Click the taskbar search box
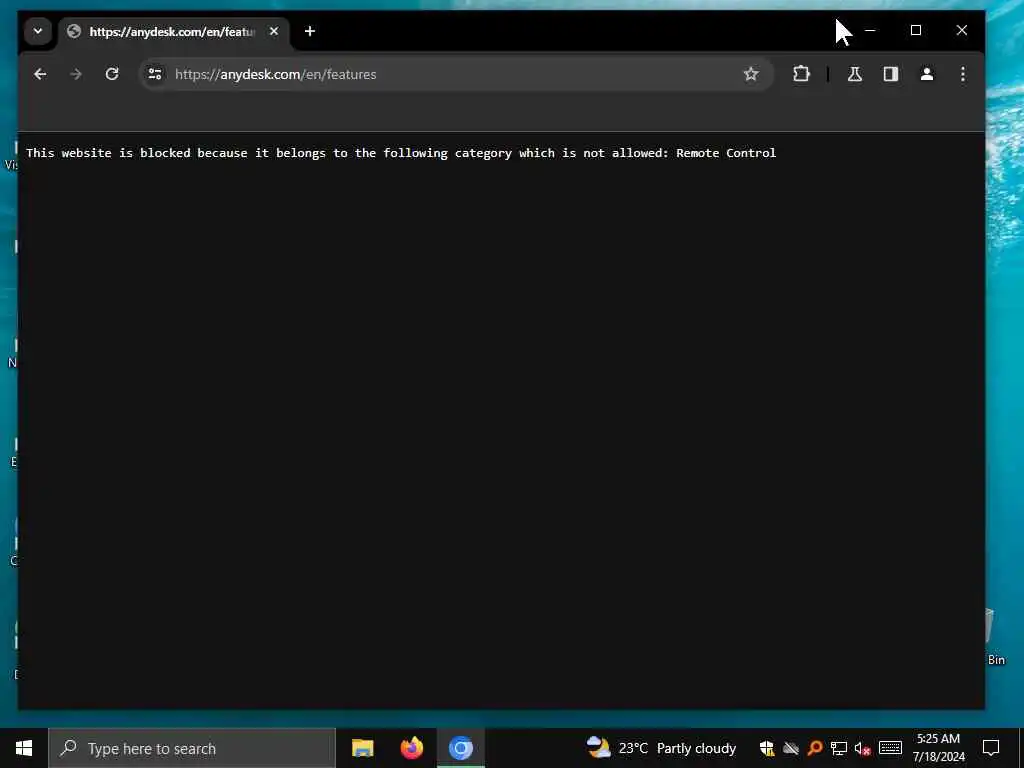Image resolution: width=1024 pixels, height=768 pixels. pyautogui.click(x=192, y=748)
